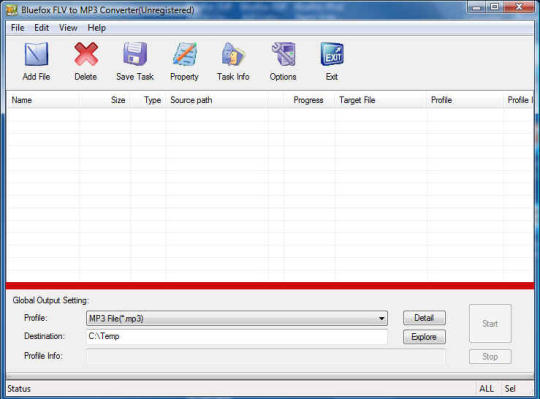
Task: Click the Exit toolbar icon
Action: pyautogui.click(x=332, y=54)
